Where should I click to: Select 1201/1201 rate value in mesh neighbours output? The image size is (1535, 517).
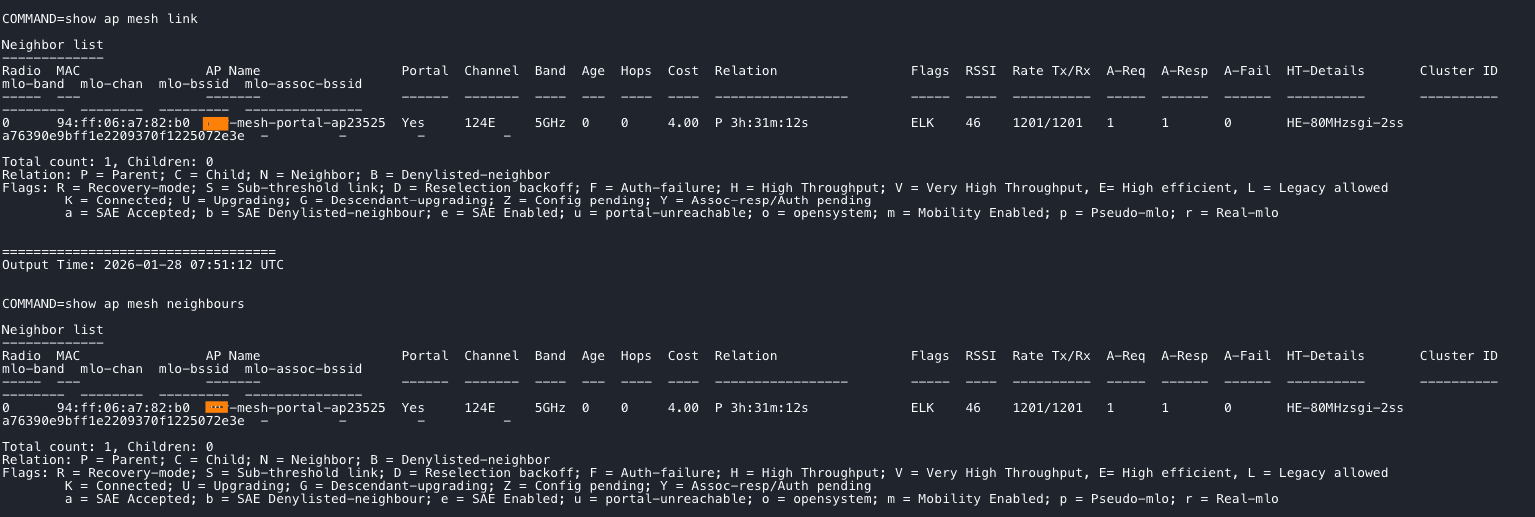click(x=1047, y=408)
